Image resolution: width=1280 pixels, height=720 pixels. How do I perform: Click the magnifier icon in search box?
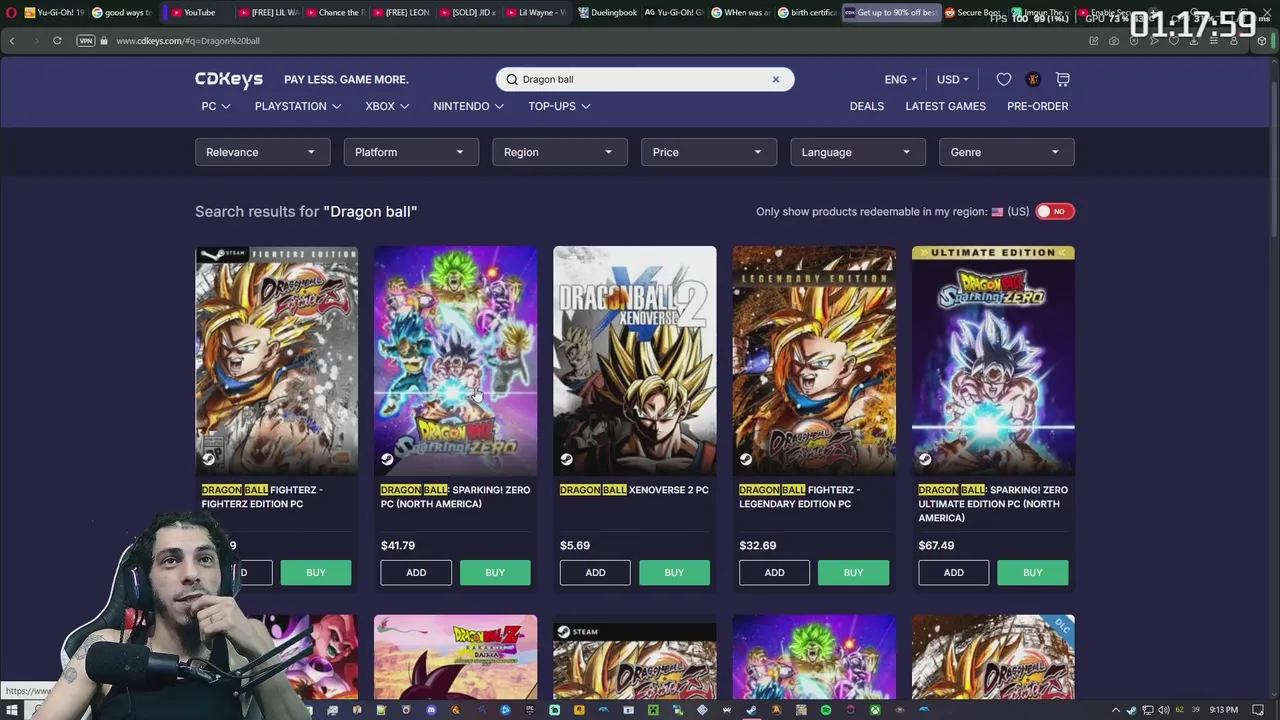[512, 79]
